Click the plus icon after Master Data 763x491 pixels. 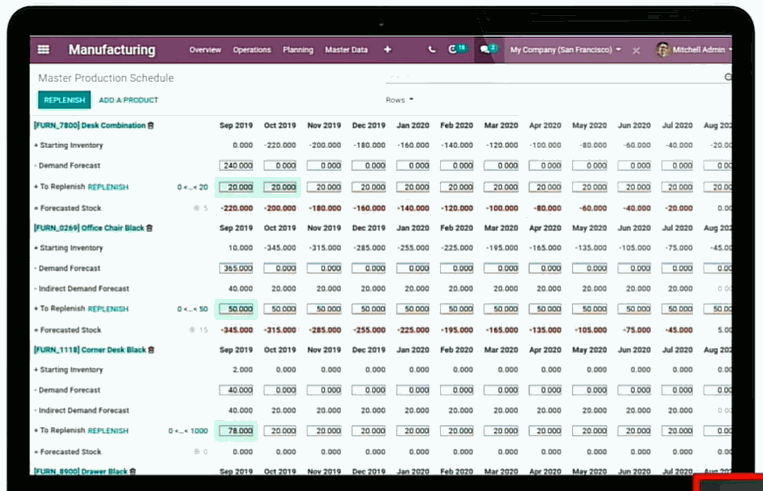point(388,50)
